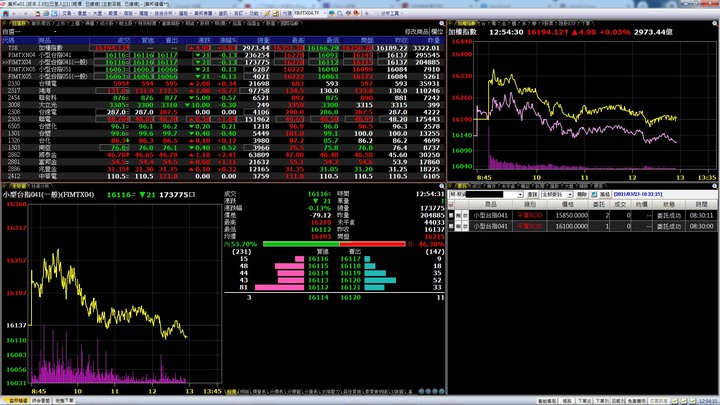Click the magnifier icon beside the code field
This screenshot has height=405, width=720.
coord(340,14)
